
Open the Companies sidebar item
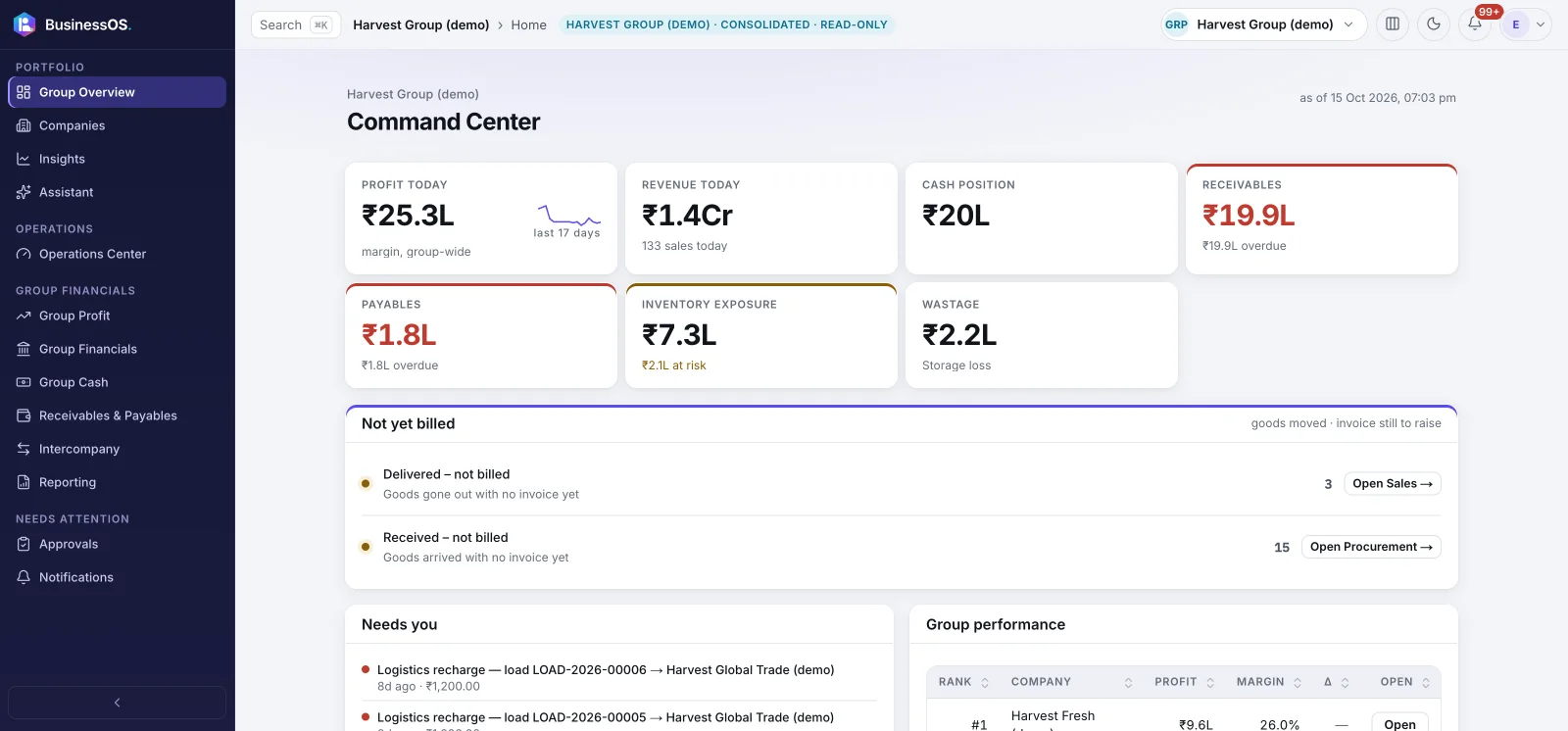point(117,125)
